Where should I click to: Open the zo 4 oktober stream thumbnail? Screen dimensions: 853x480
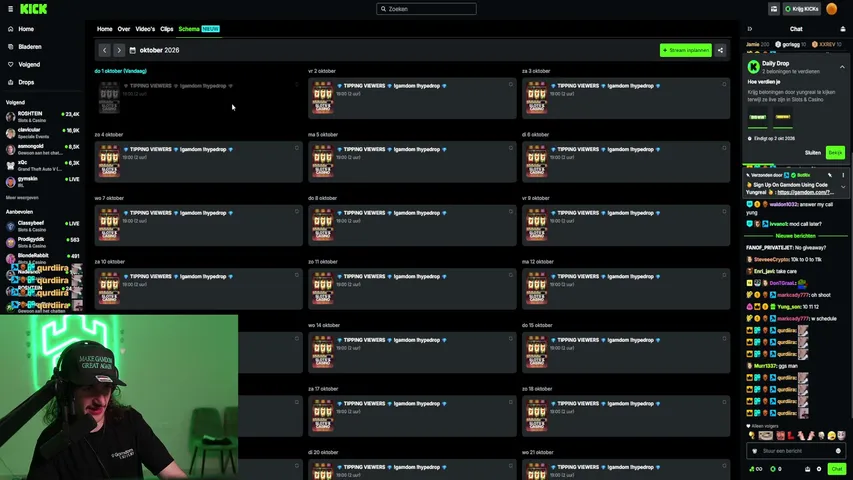[109, 161]
